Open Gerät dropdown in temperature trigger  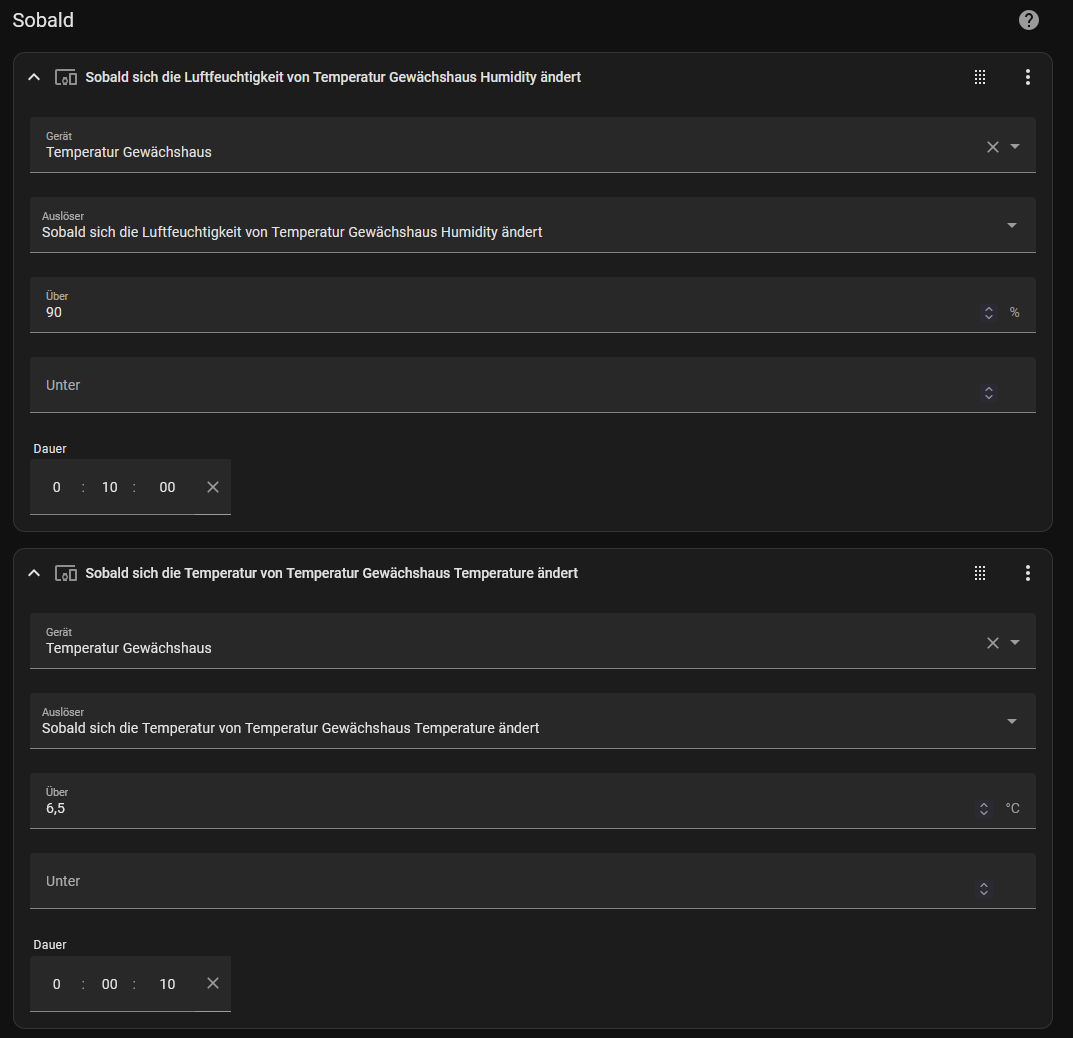tap(1015, 643)
